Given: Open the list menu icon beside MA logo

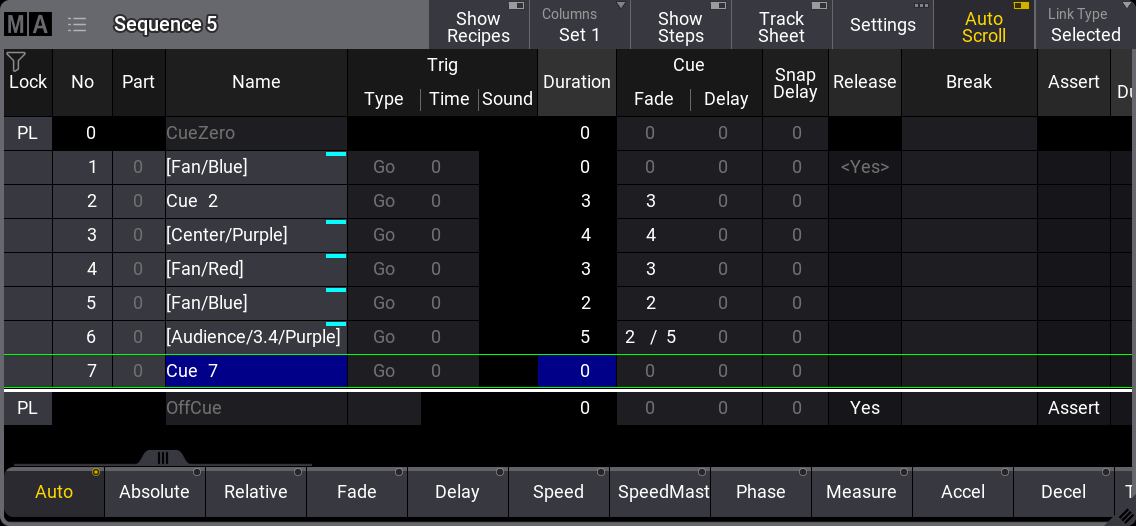Looking at the screenshot, I should tap(77, 25).
